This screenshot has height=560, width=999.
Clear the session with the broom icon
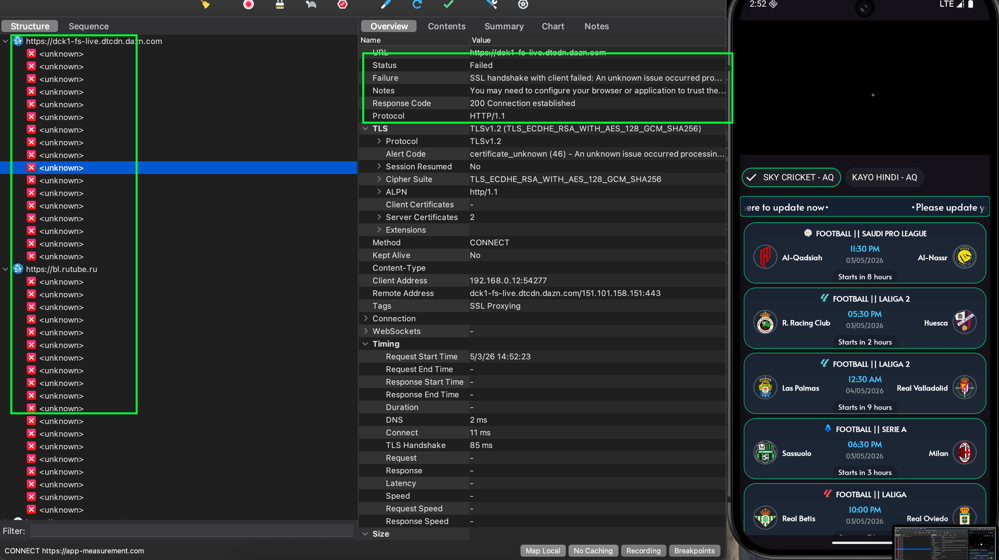pos(205,4)
